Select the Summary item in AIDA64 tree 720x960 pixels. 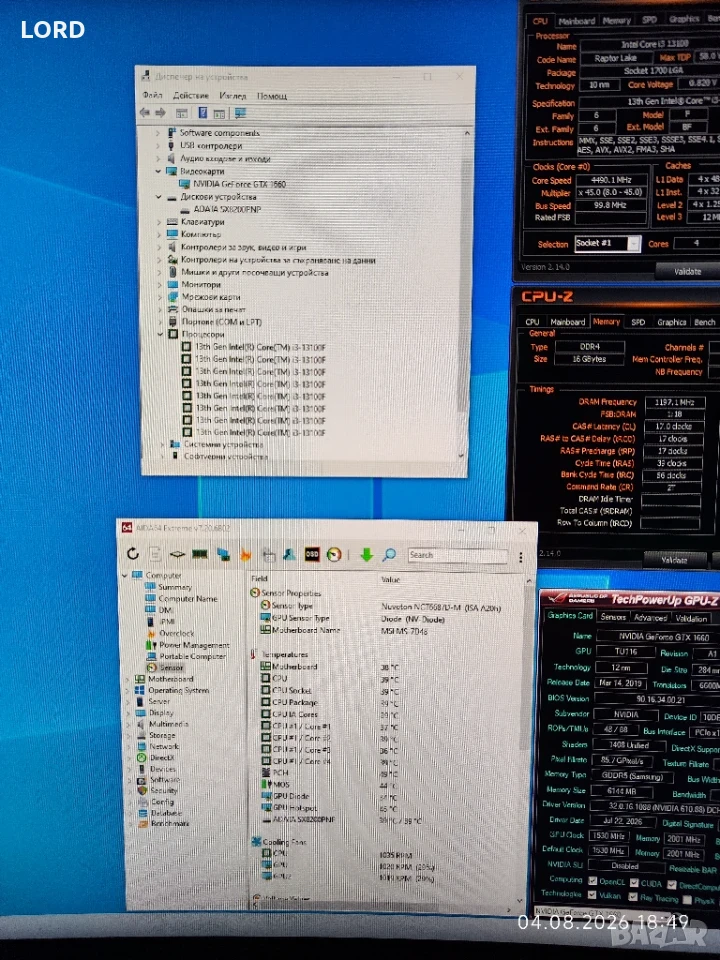pos(168,587)
